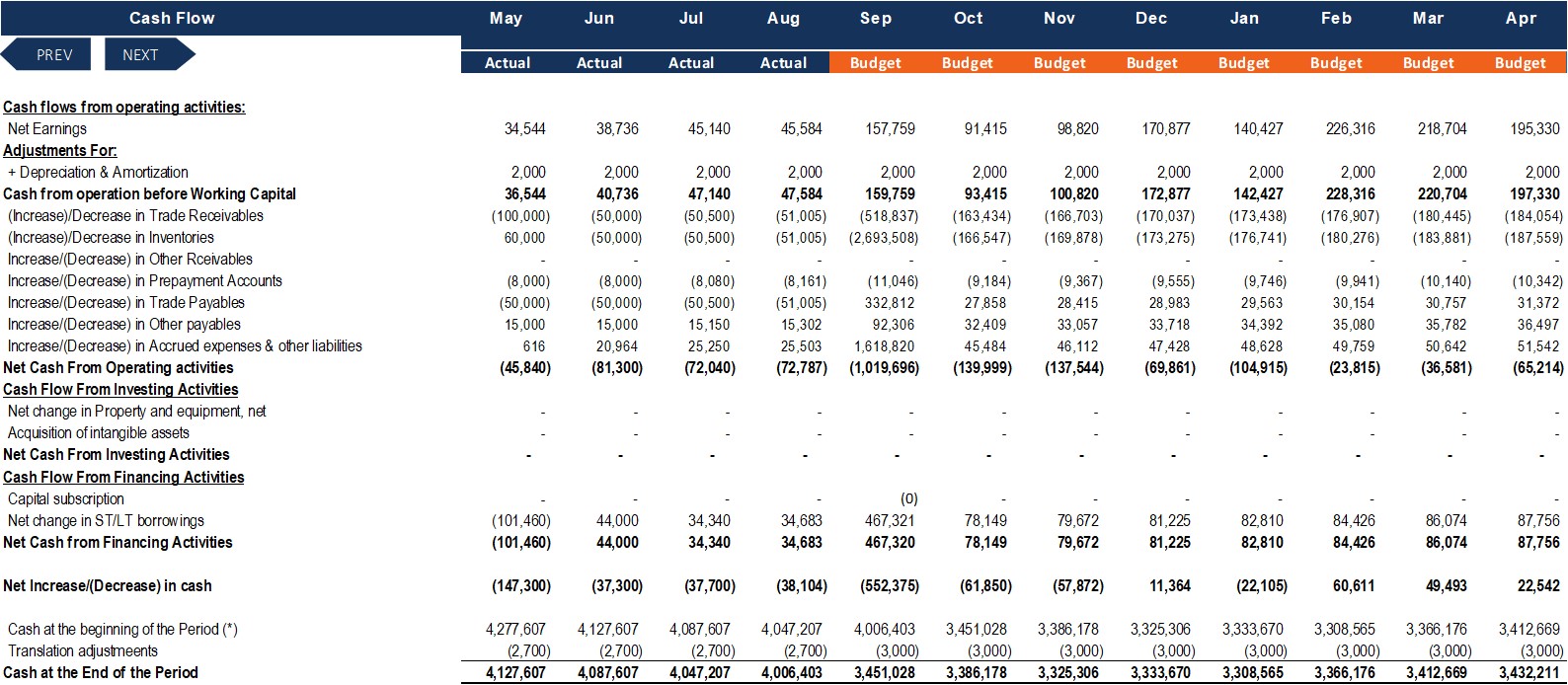Click the Budget label under Oct
Screen dimensions: 1568x685
pyautogui.click(x=968, y=63)
